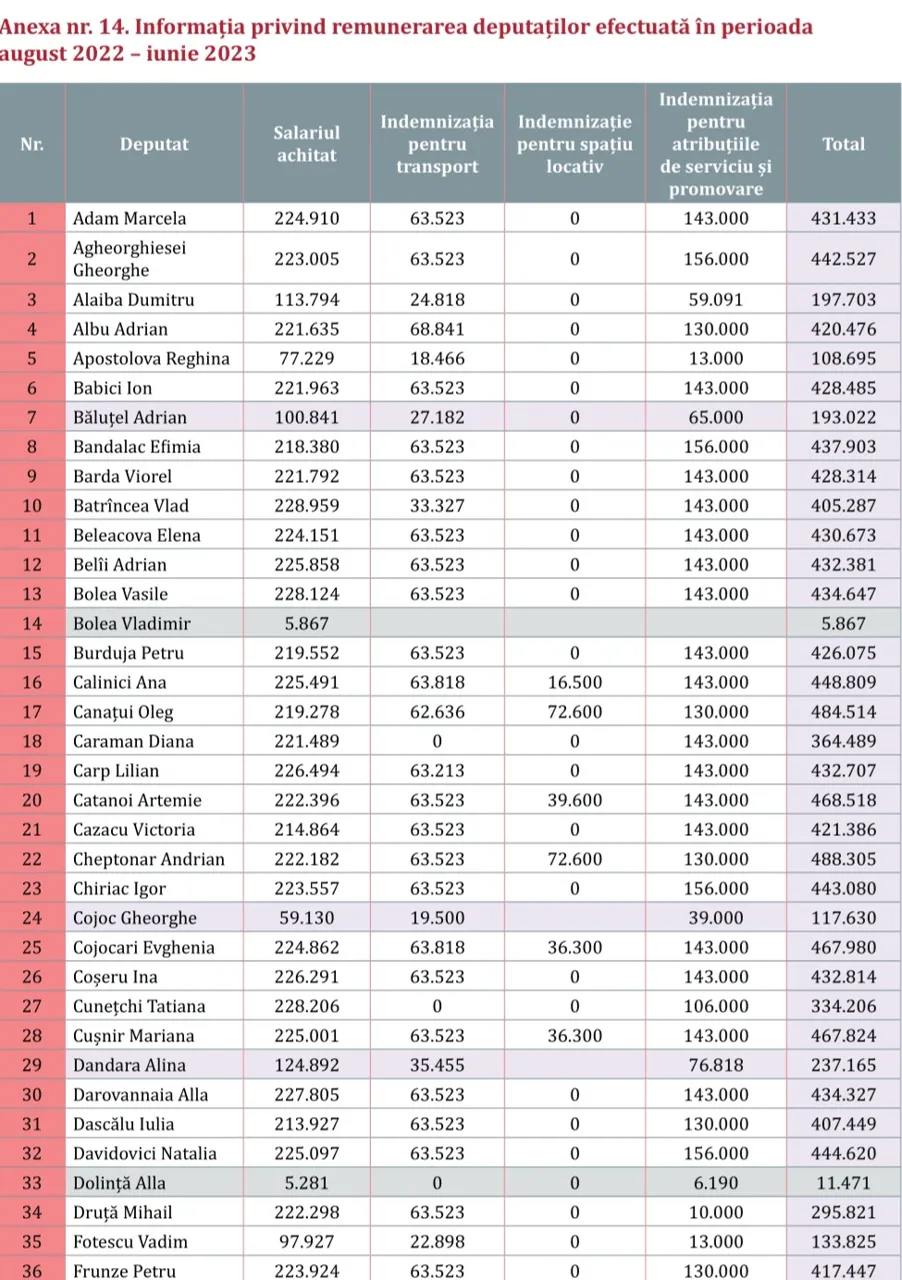This screenshot has width=902, height=1280.
Task: Click salary value 5.281 for Dolință Alla
Action: click(x=306, y=1183)
